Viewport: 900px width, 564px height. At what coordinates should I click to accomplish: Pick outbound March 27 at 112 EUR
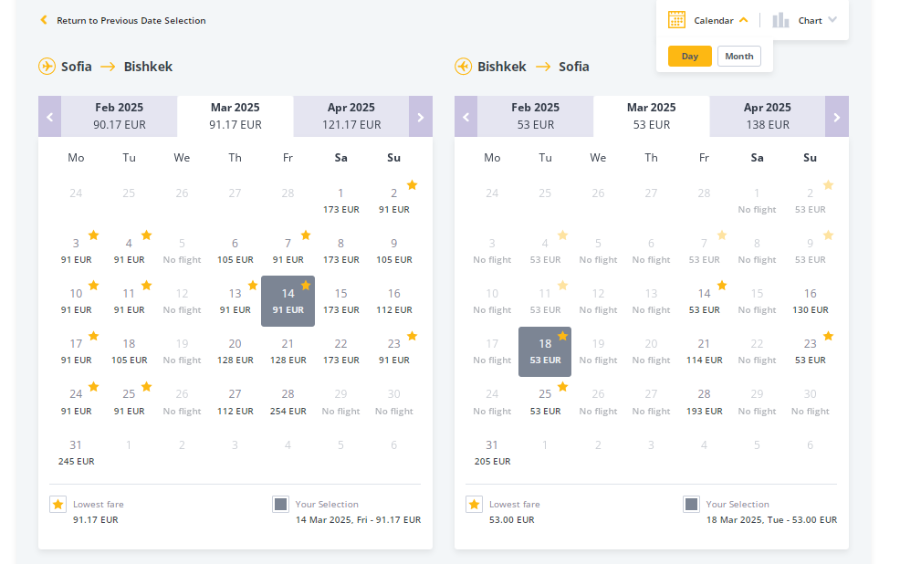[235, 402]
